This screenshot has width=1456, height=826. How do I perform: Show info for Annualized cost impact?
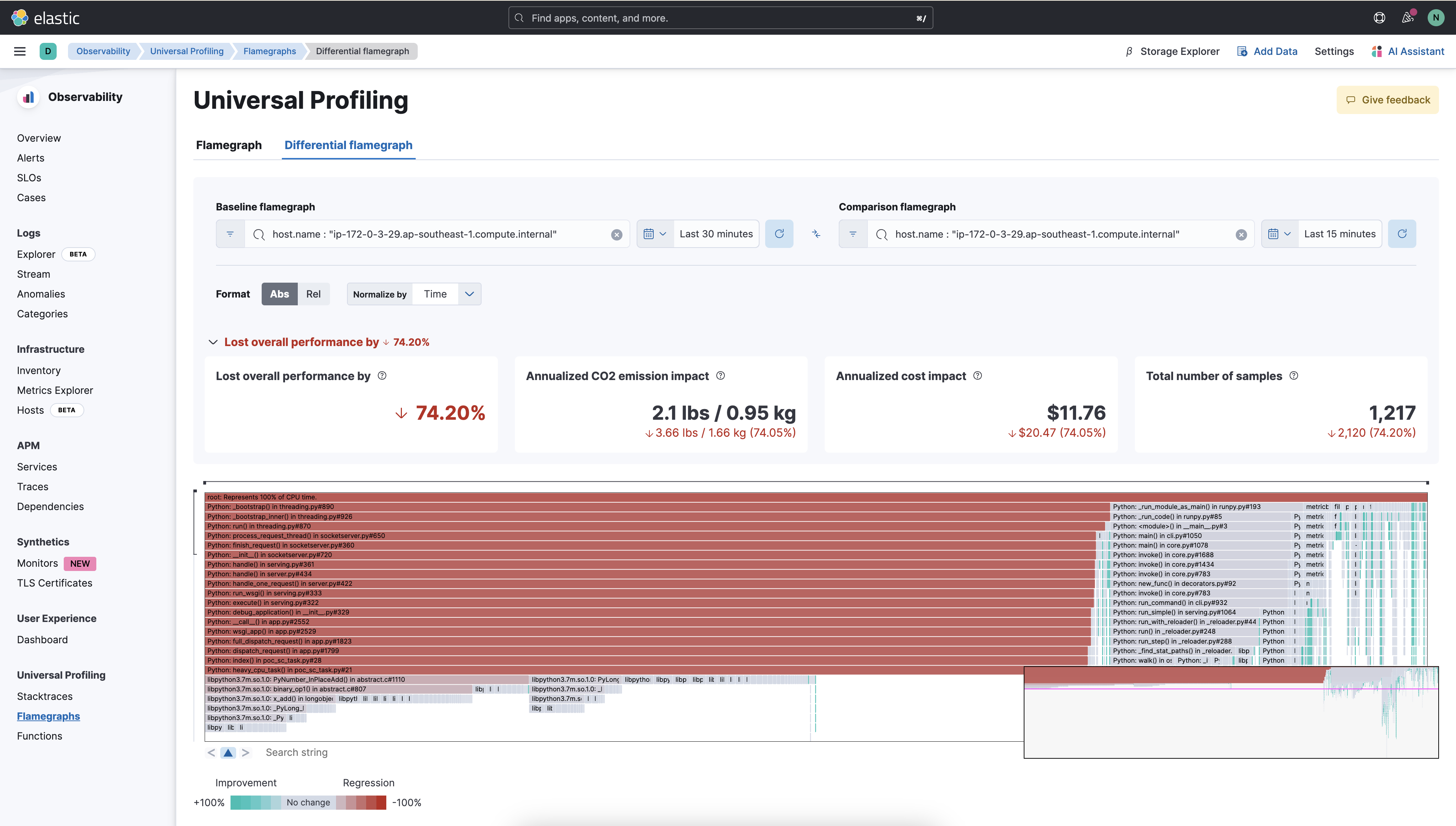tap(978, 375)
